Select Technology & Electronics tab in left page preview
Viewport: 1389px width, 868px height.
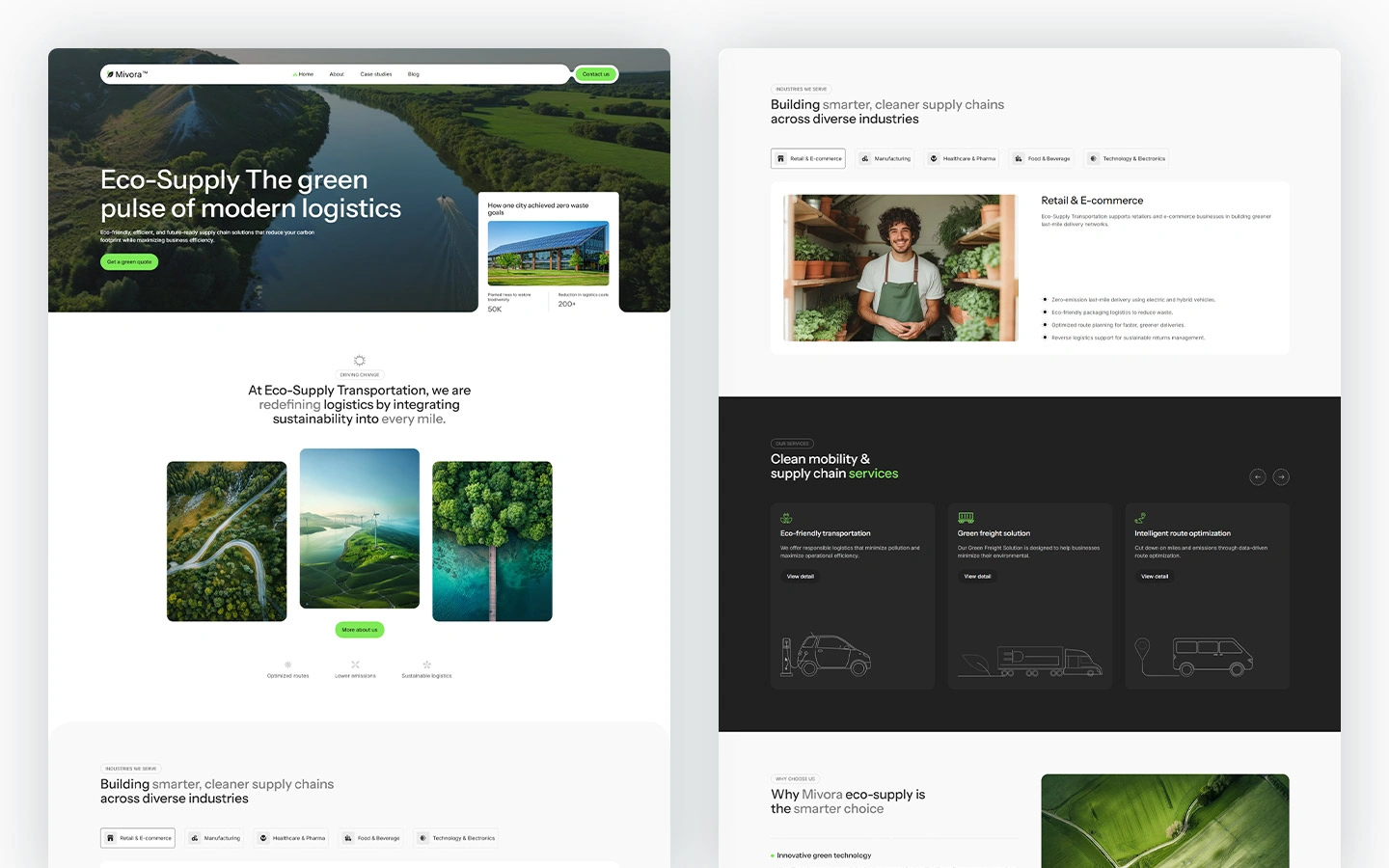pos(456,838)
